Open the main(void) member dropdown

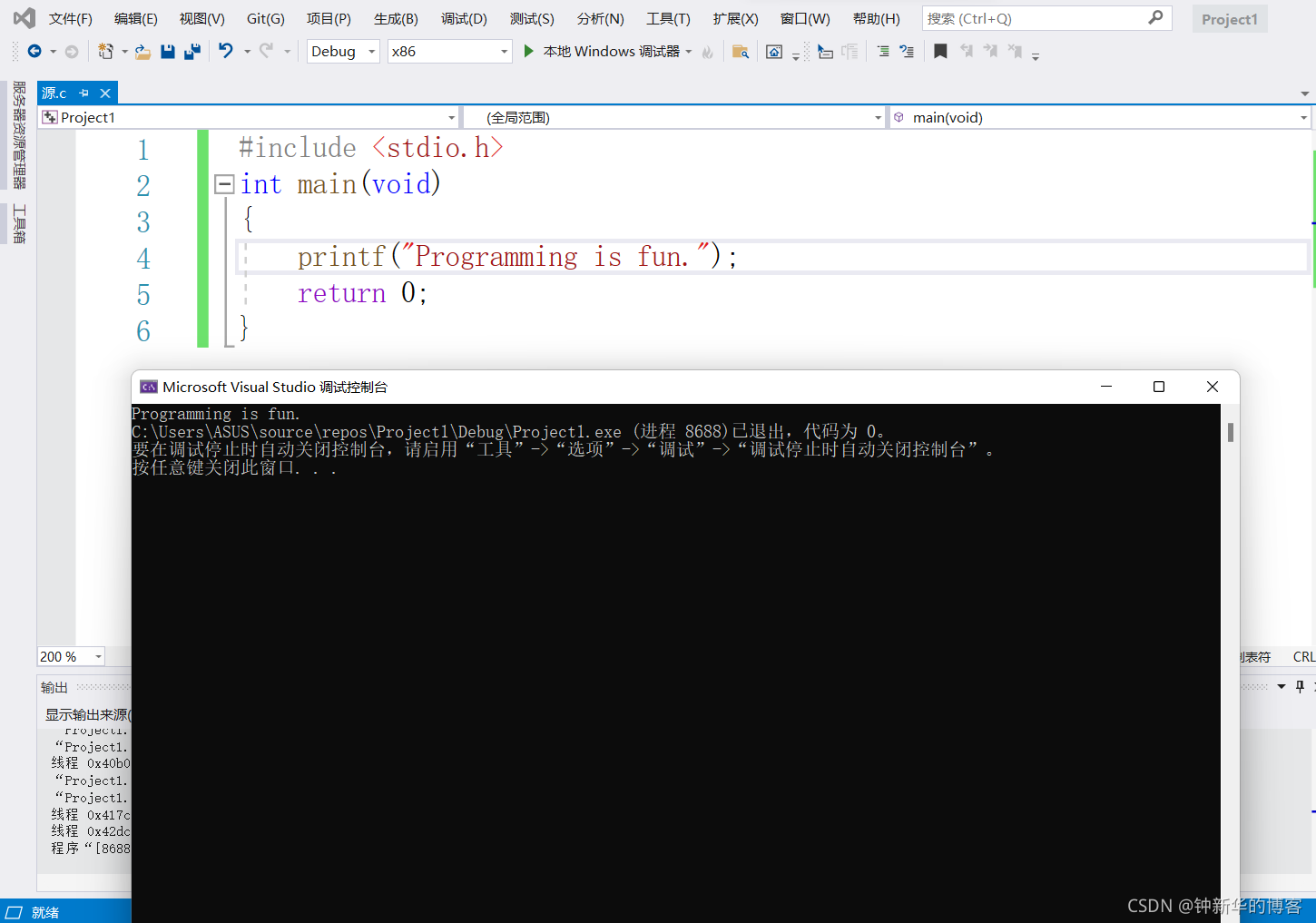[1100, 117]
